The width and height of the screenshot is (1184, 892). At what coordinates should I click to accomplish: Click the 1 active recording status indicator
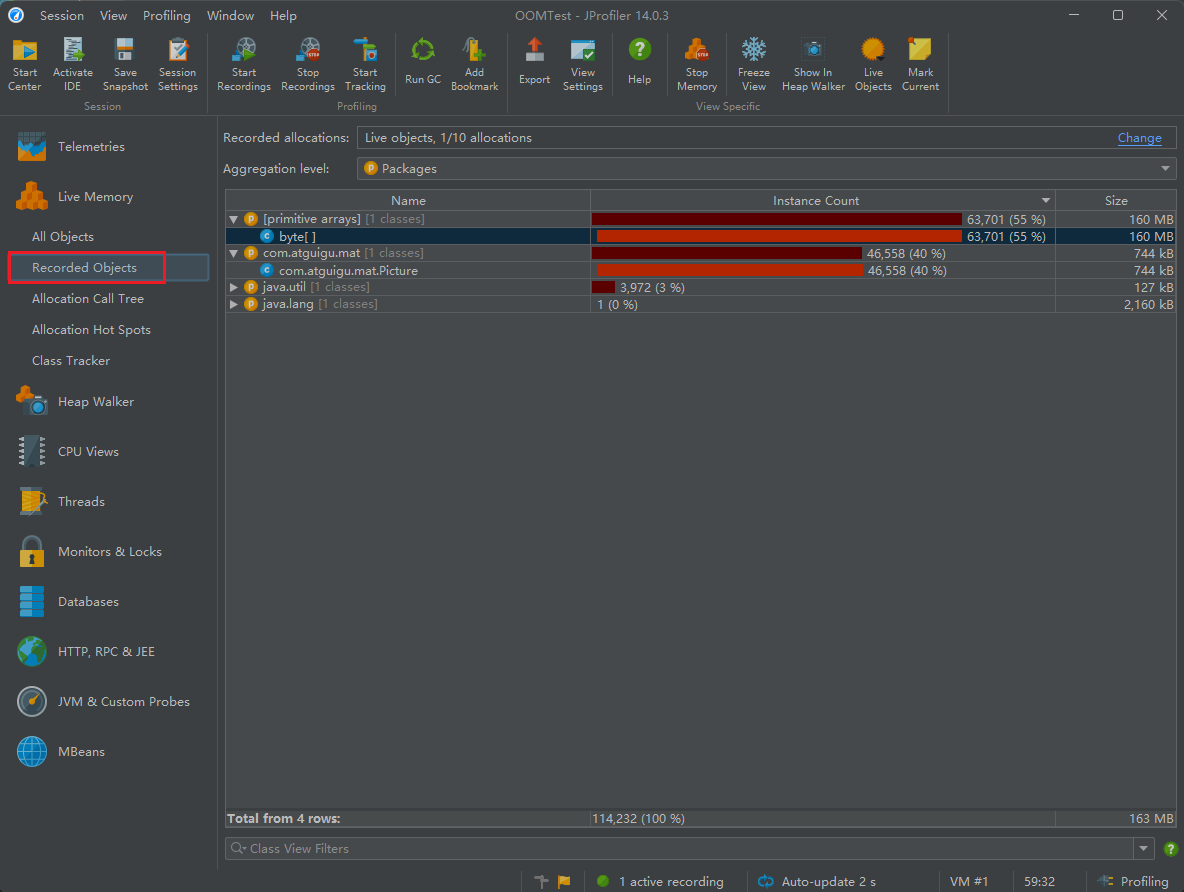pyautogui.click(x=661, y=881)
